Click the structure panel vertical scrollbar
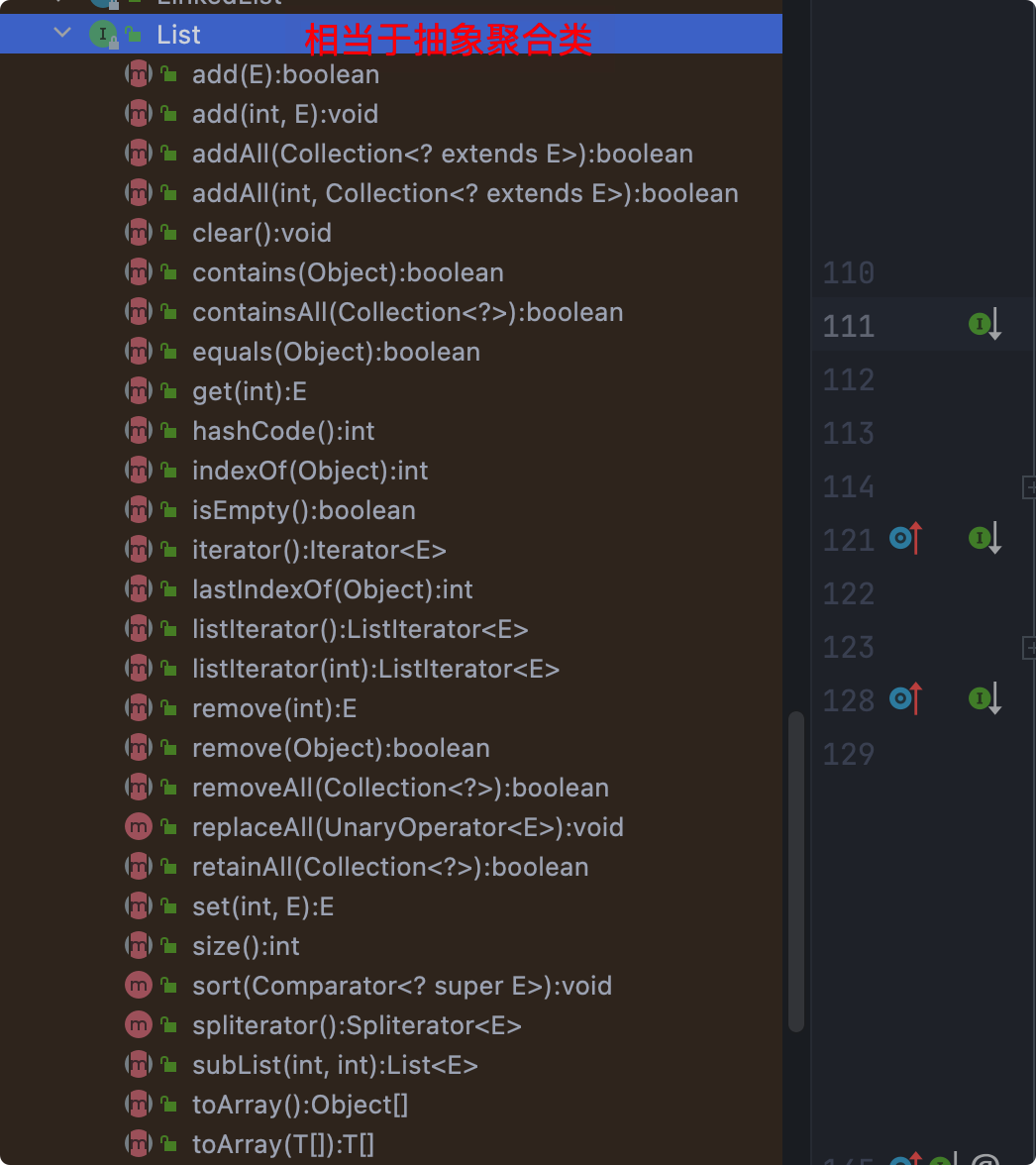Image resolution: width=1036 pixels, height=1165 pixels. (x=796, y=872)
